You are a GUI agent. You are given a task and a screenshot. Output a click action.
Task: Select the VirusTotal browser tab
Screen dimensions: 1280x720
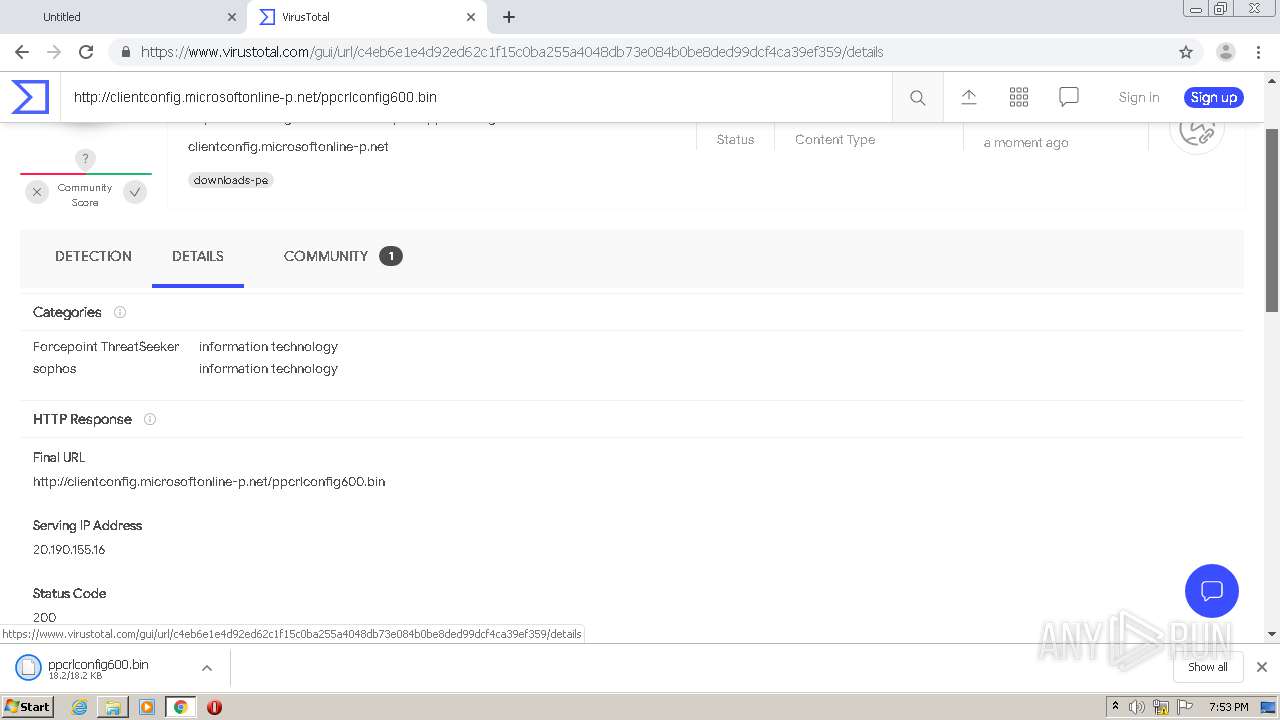point(365,17)
